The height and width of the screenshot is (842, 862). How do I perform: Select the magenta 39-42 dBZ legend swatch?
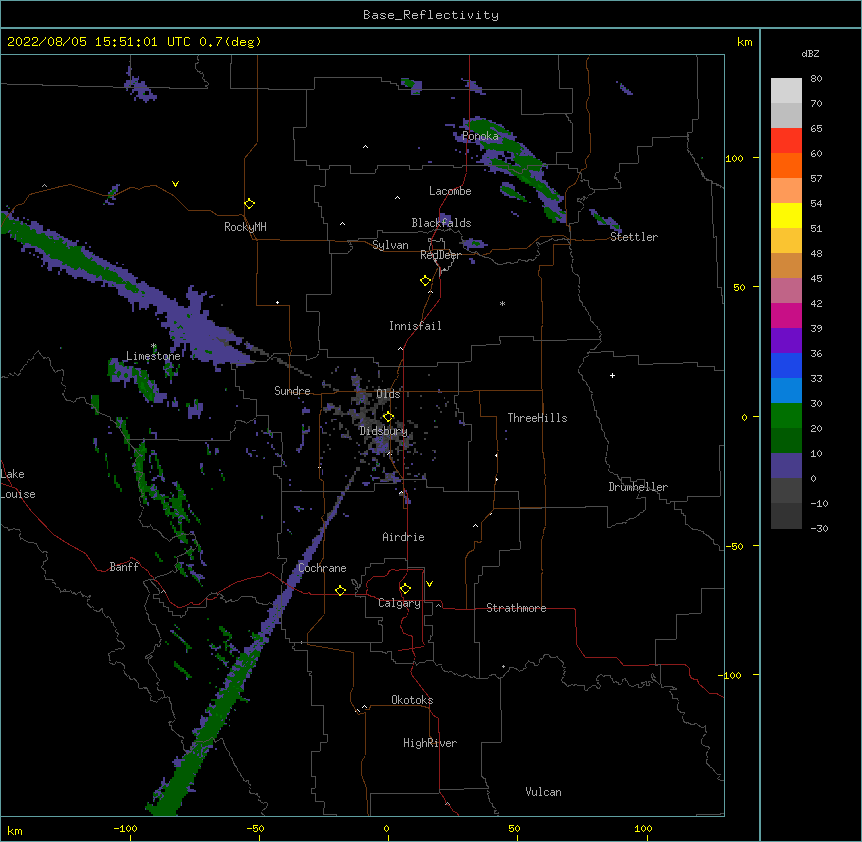786,315
